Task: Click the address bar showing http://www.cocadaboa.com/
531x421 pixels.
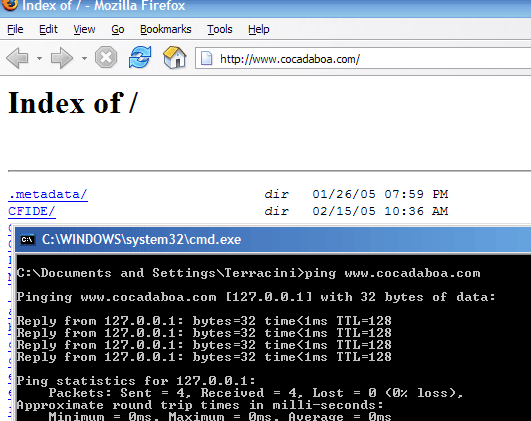Action: coord(363,59)
